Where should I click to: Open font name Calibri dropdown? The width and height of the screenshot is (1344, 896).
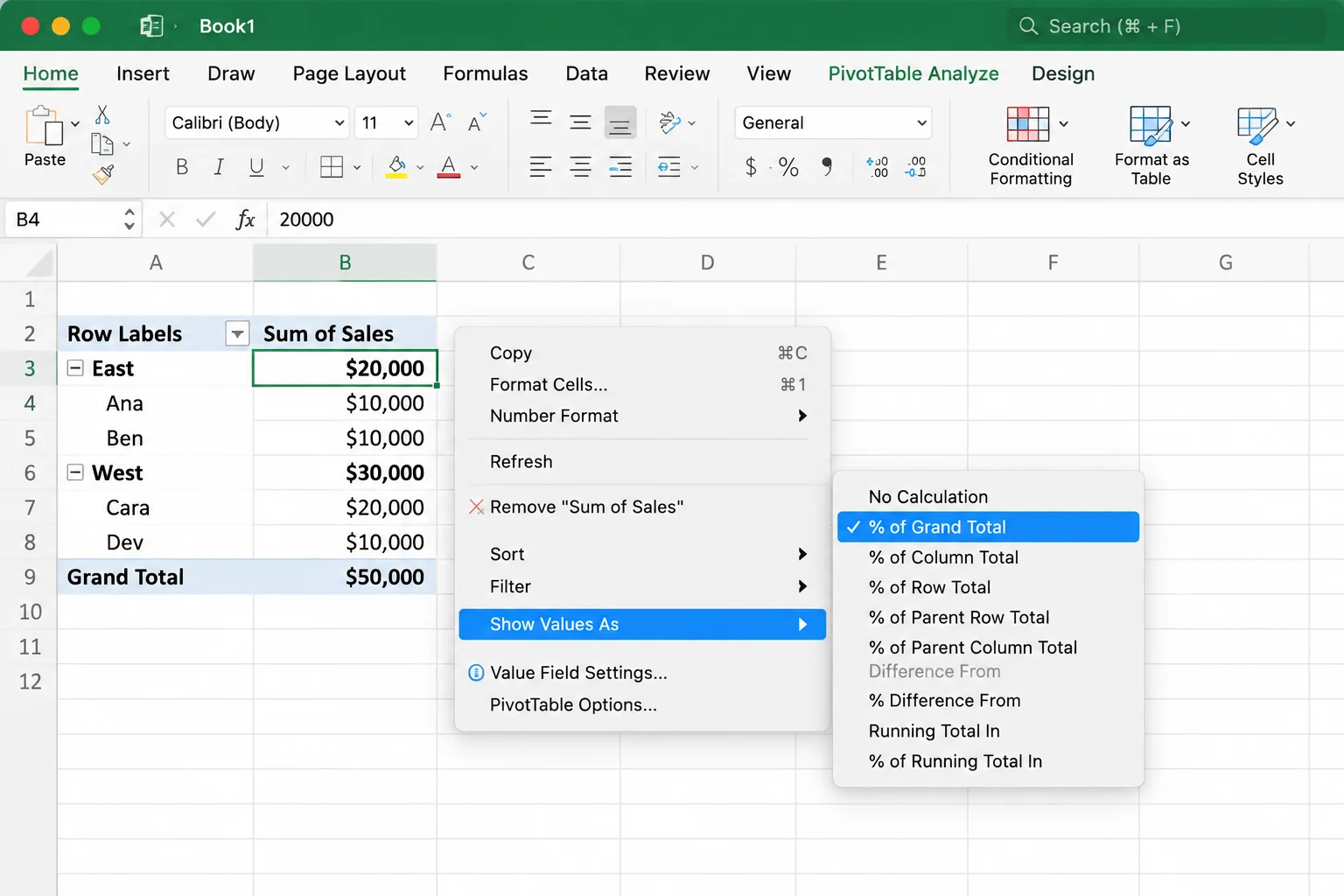pos(339,123)
